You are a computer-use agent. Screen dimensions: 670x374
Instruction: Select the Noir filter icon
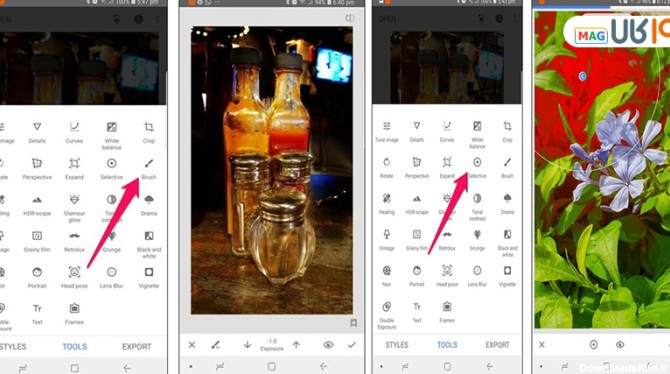[x=386, y=276]
